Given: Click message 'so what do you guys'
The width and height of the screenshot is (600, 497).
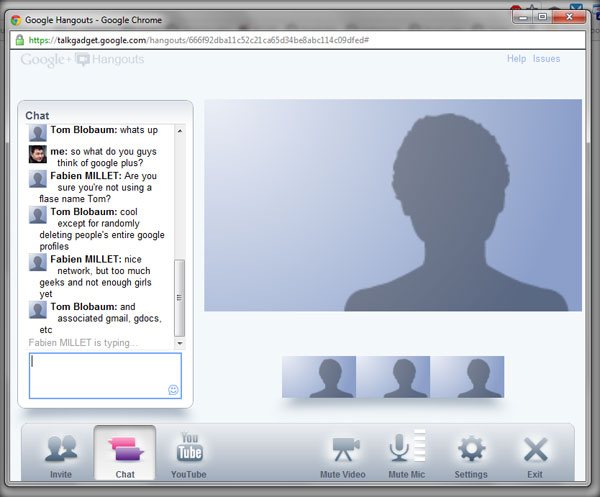Looking at the screenshot, I should click(114, 152).
